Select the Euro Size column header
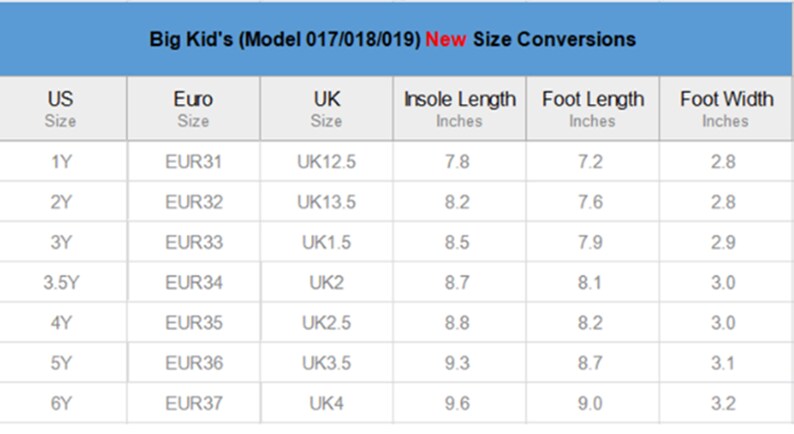Viewport: 794px width, 434px height. [x=193, y=108]
